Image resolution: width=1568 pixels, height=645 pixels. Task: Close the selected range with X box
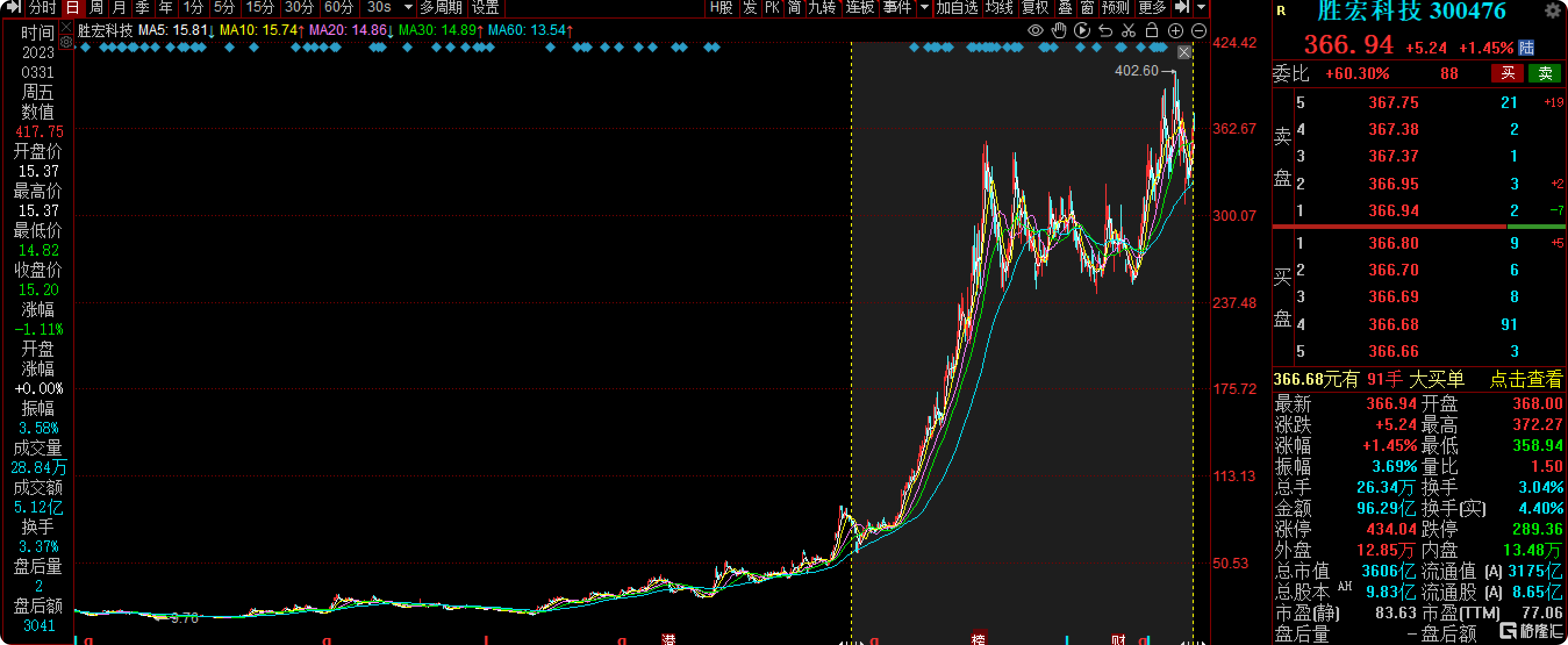point(1184,52)
